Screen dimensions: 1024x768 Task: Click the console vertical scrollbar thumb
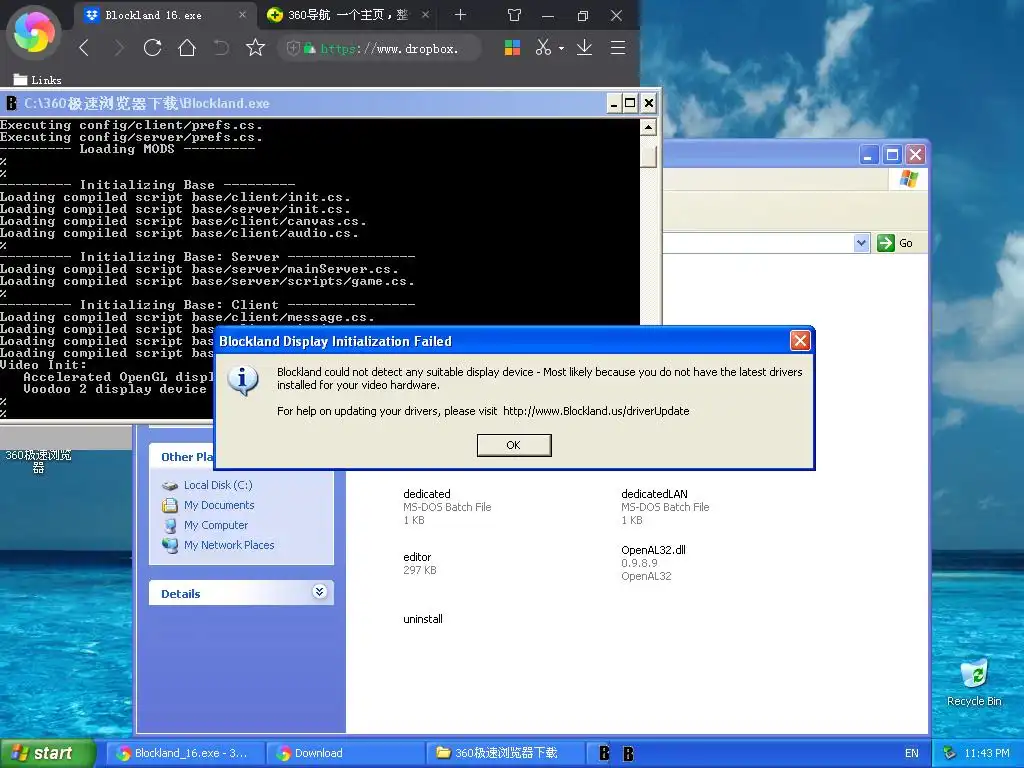point(648,155)
